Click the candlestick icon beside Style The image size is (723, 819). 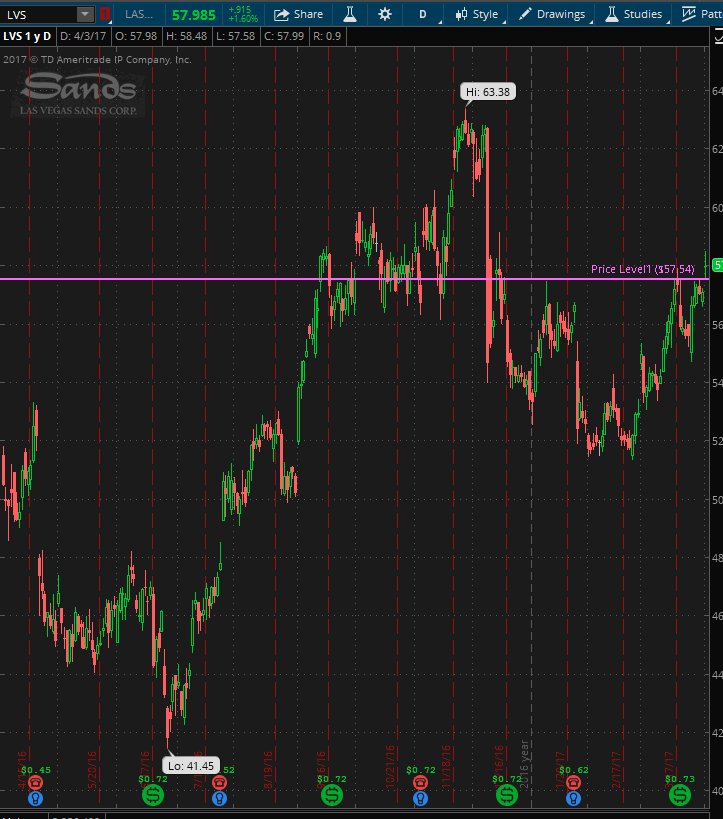pos(461,14)
